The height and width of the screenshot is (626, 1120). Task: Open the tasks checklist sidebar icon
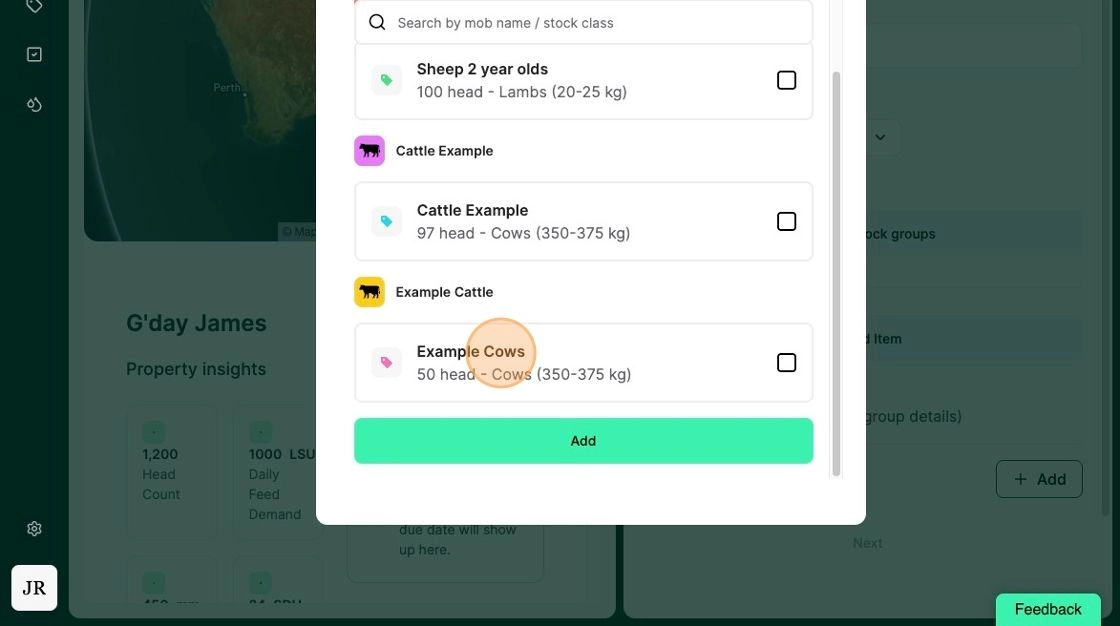pyautogui.click(x=34, y=54)
